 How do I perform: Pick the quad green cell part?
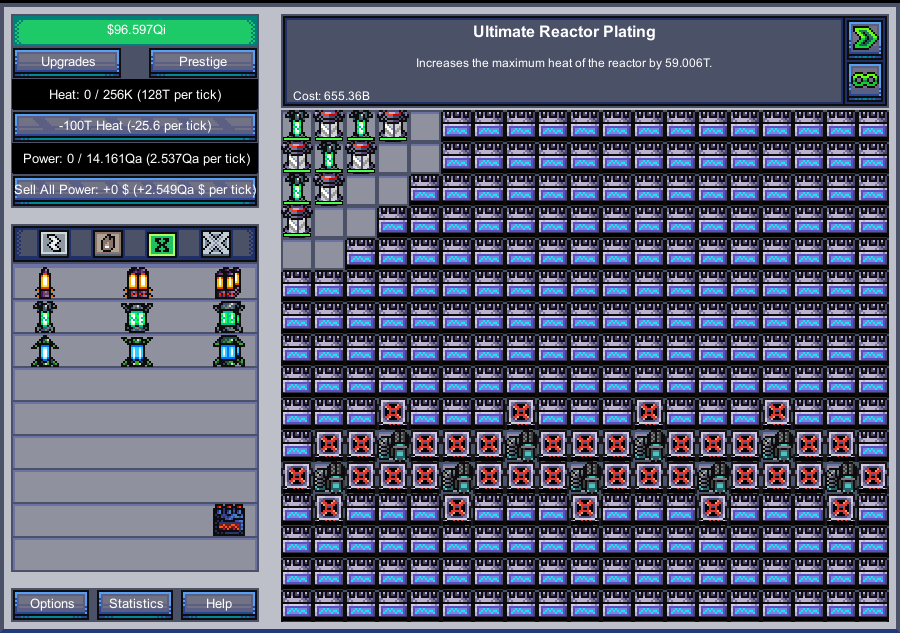[228, 317]
